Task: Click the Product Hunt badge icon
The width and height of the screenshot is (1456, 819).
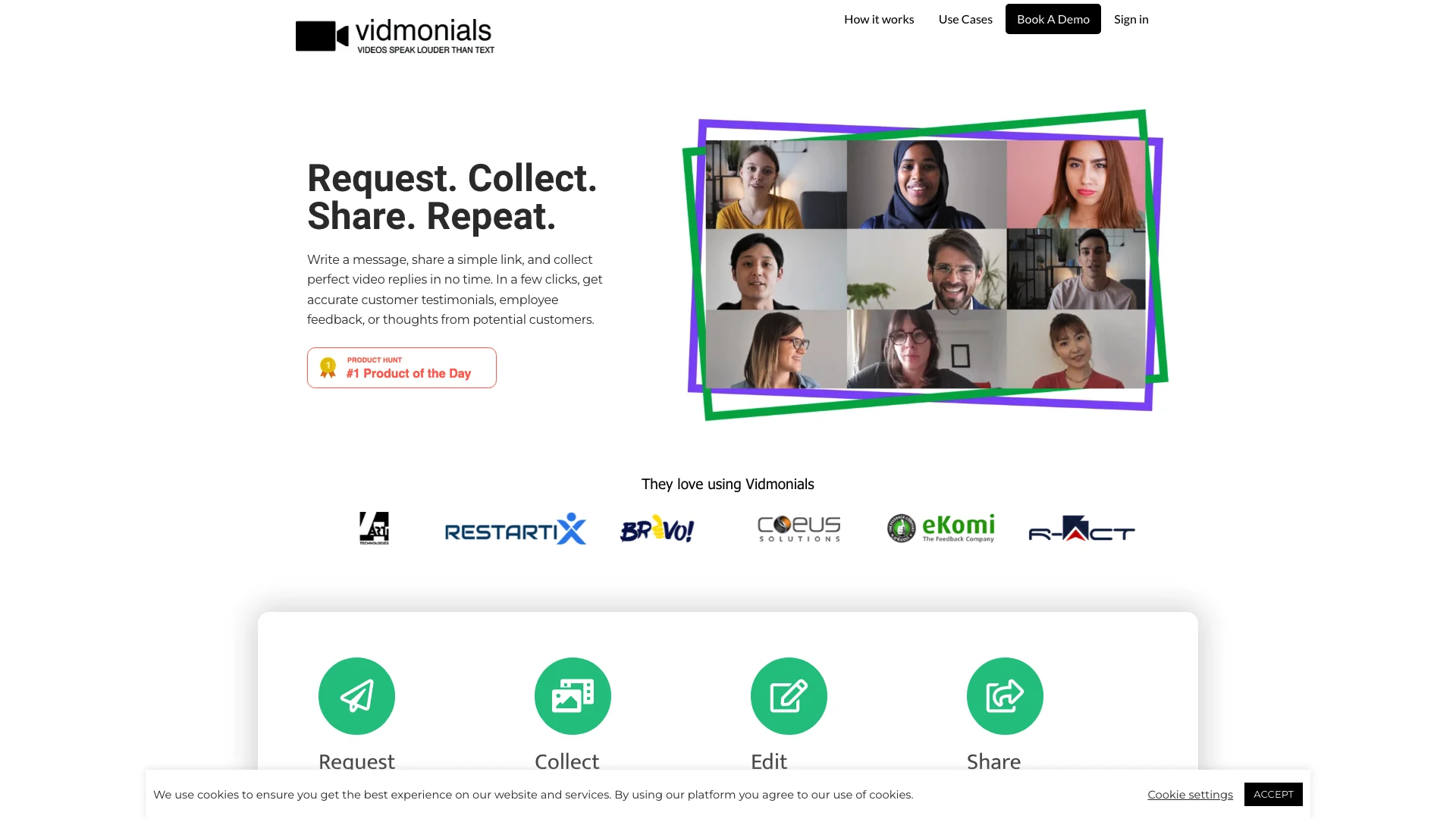Action: coord(327,367)
